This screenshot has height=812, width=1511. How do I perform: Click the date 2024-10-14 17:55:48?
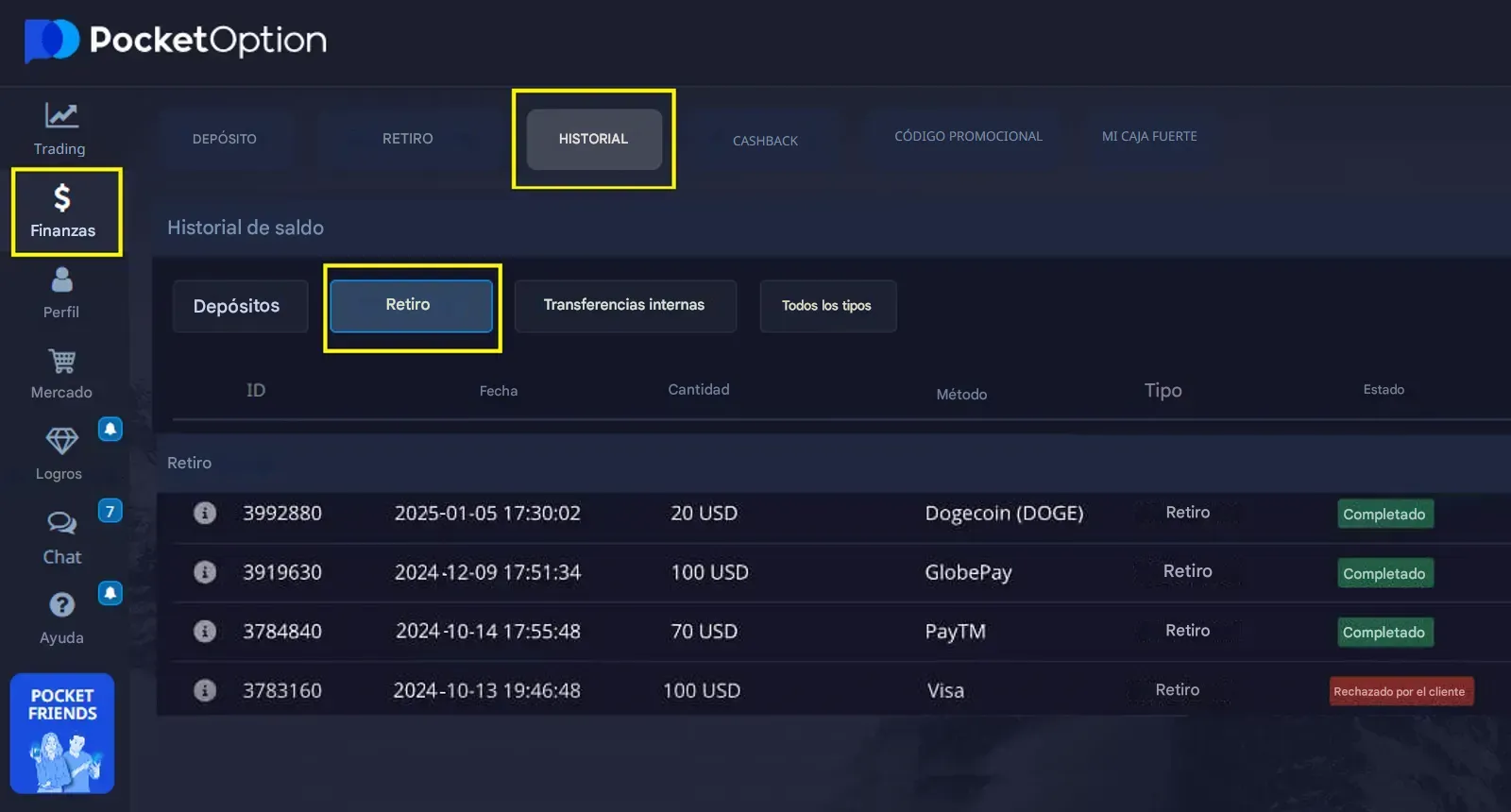488,631
